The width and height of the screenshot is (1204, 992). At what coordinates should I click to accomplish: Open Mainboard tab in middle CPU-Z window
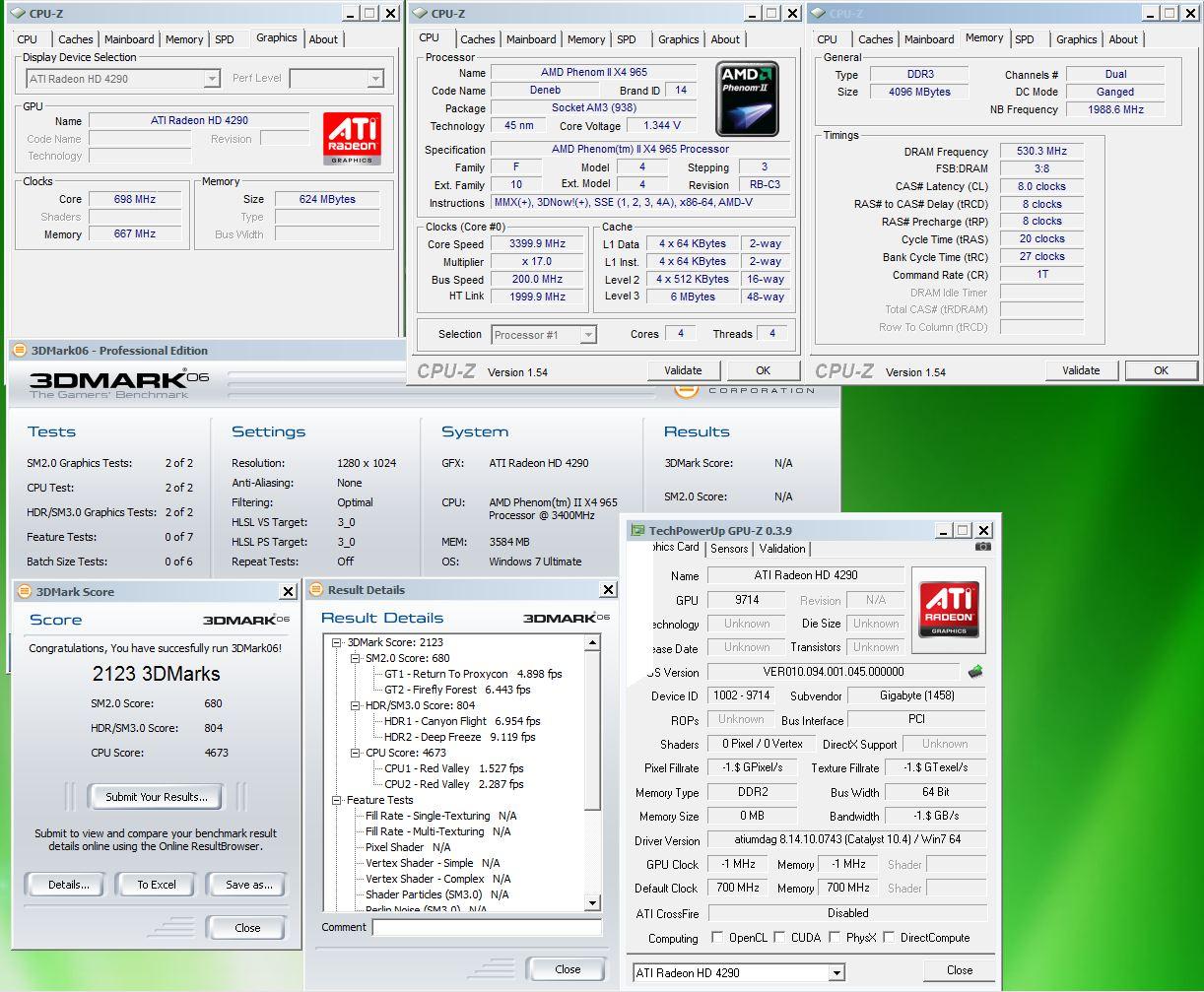[531, 39]
